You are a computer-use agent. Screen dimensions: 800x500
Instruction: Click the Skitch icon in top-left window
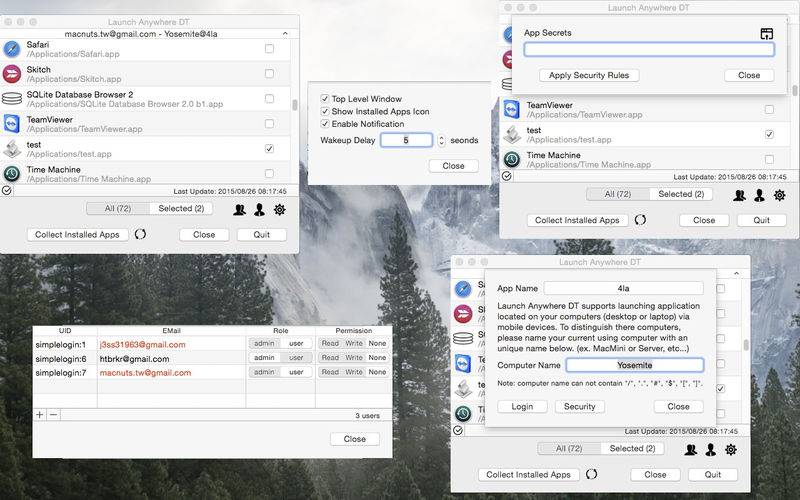(x=12, y=74)
